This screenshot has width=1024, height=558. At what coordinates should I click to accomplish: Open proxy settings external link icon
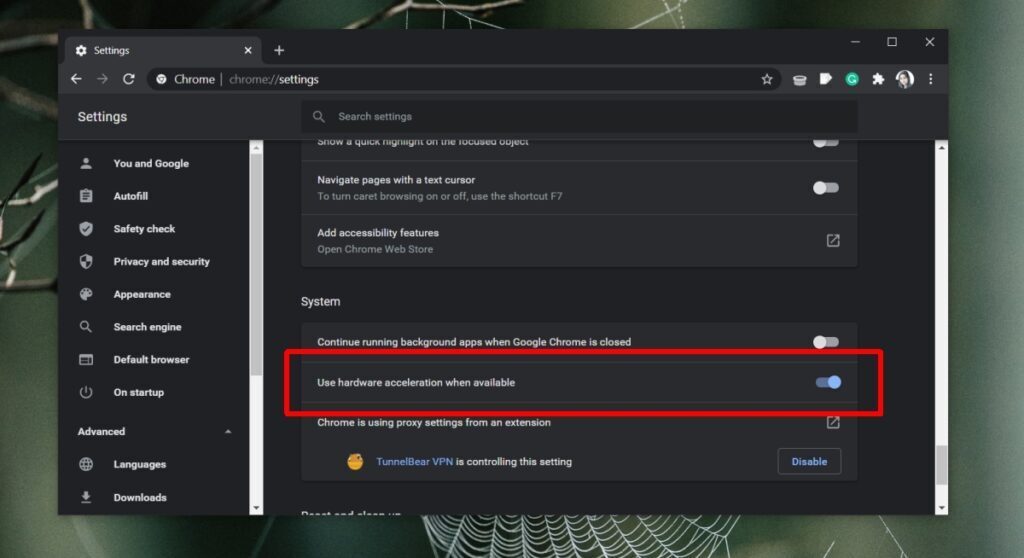click(833, 422)
